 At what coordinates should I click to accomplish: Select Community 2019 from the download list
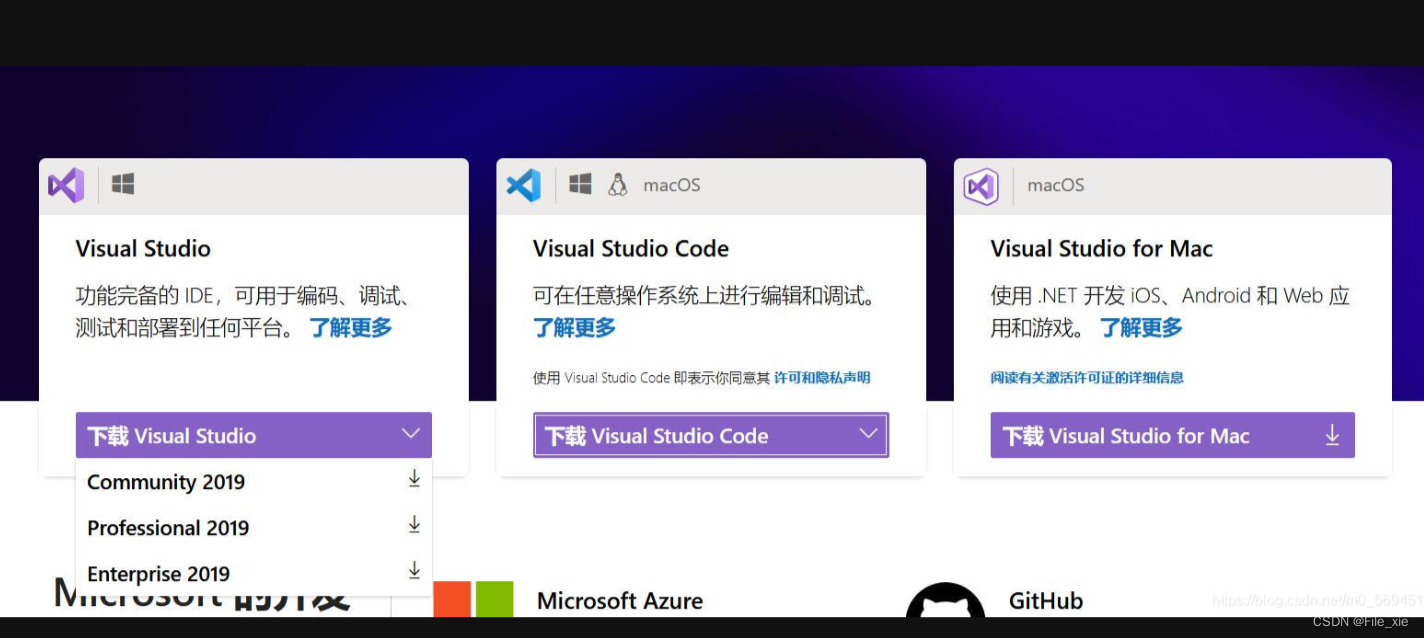254,482
